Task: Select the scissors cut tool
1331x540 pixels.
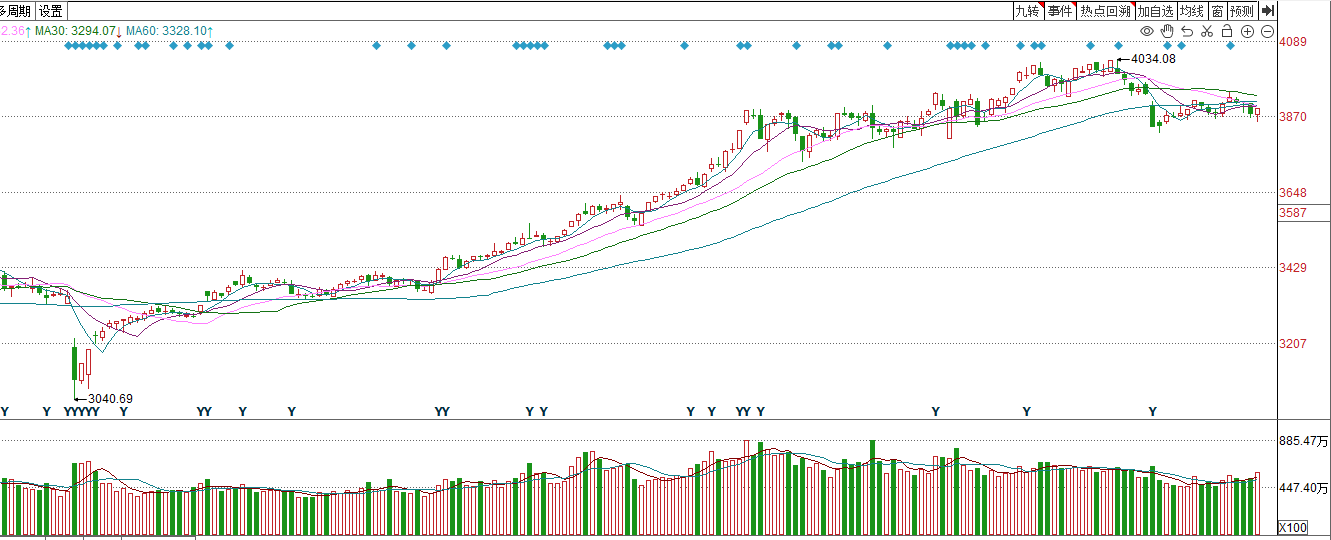Action: pos(1207,31)
